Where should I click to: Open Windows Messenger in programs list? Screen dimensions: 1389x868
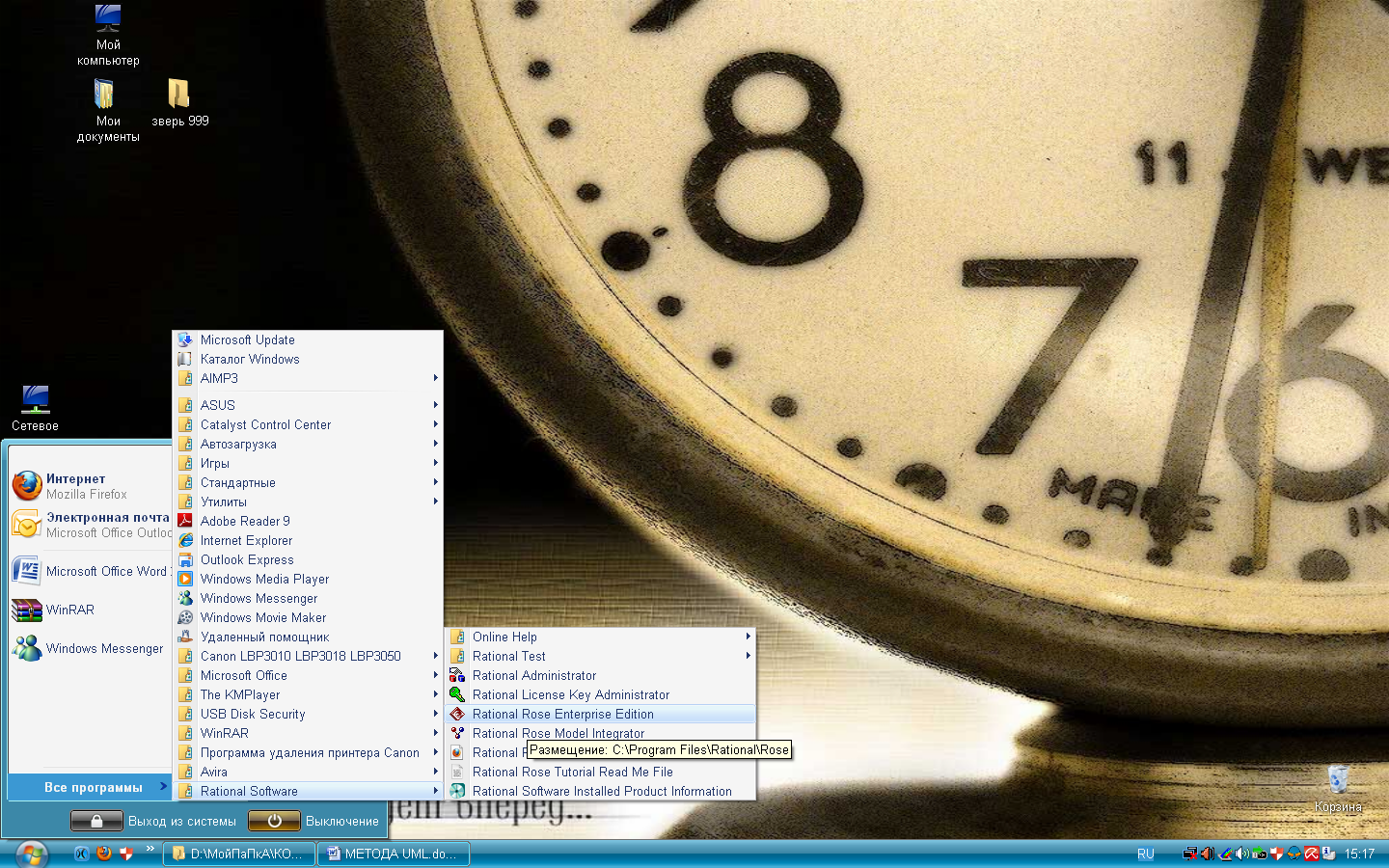(x=308, y=598)
